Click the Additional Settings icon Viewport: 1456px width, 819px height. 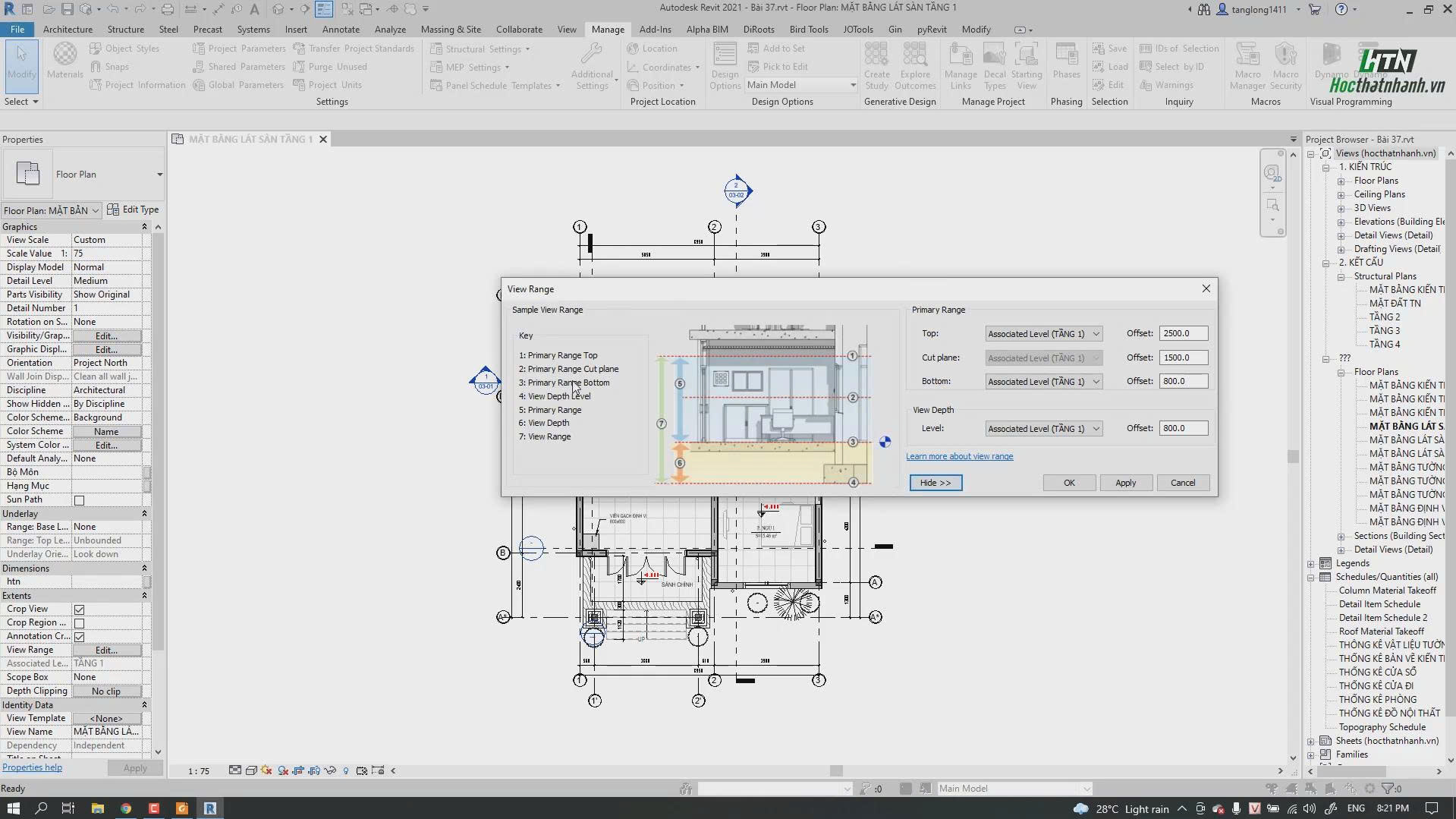pos(592,65)
